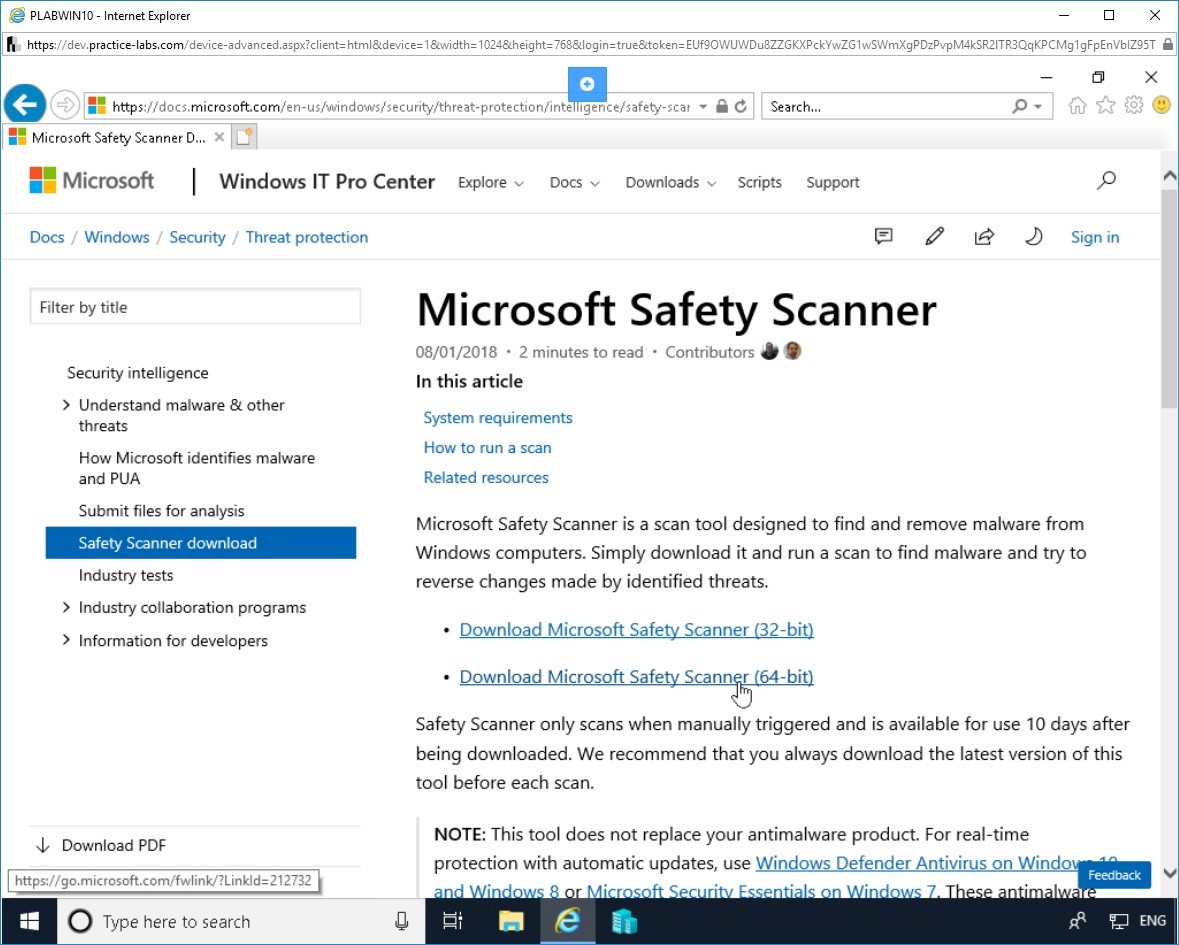Open Task View on the taskbar
Image resolution: width=1179 pixels, height=945 pixels.
click(x=453, y=921)
